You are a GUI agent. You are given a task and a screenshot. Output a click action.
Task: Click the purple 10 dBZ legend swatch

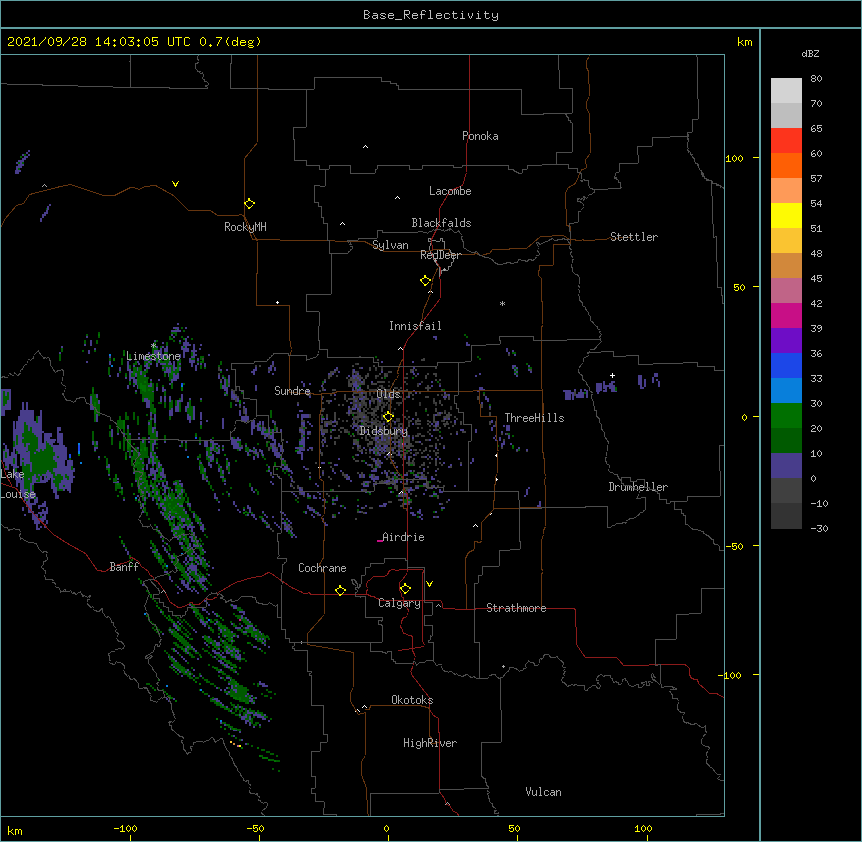pyautogui.click(x=786, y=466)
